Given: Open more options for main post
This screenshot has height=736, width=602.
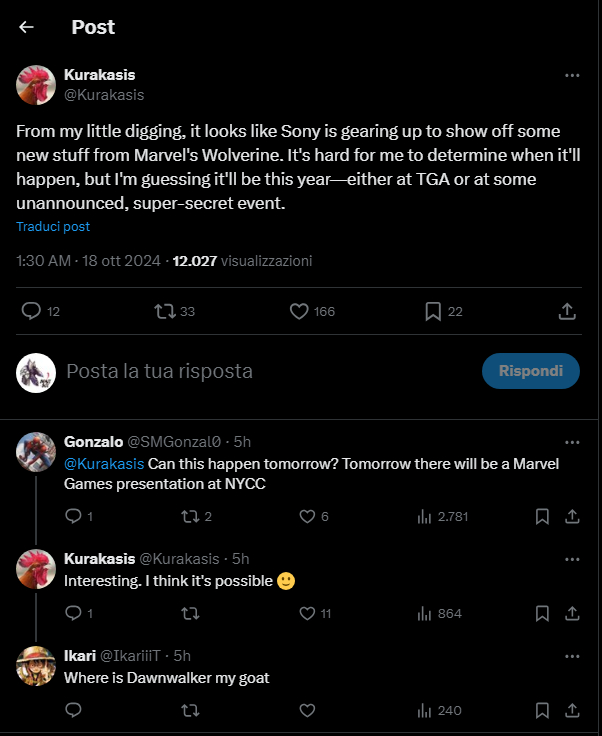Looking at the screenshot, I should [572, 75].
